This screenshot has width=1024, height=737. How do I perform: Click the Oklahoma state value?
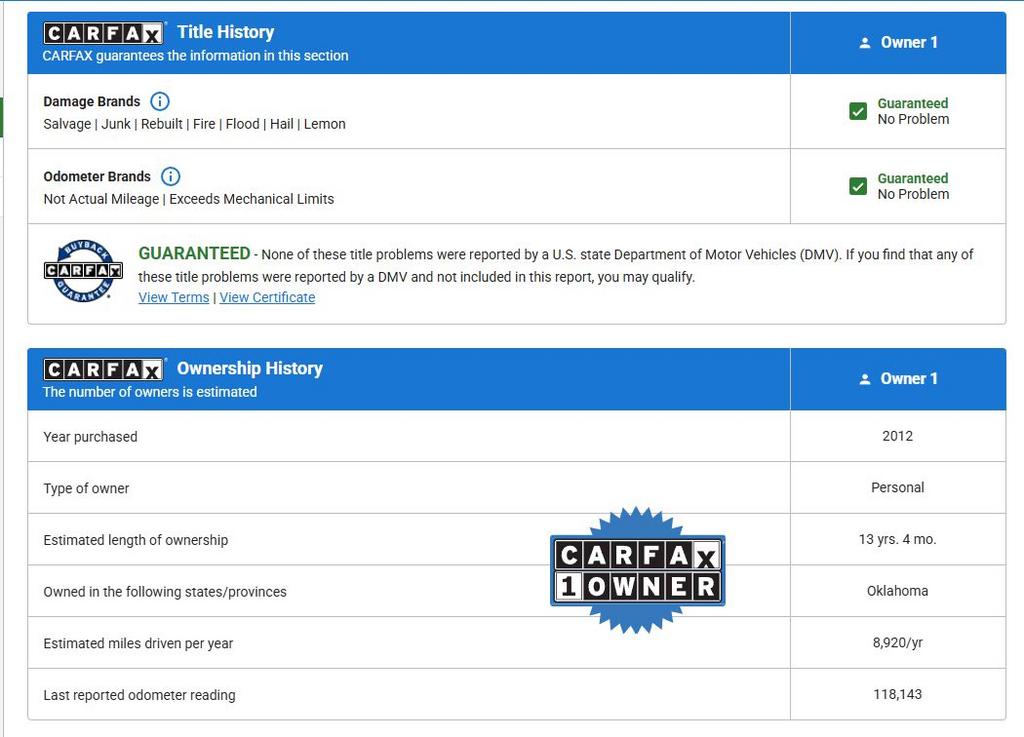(897, 591)
